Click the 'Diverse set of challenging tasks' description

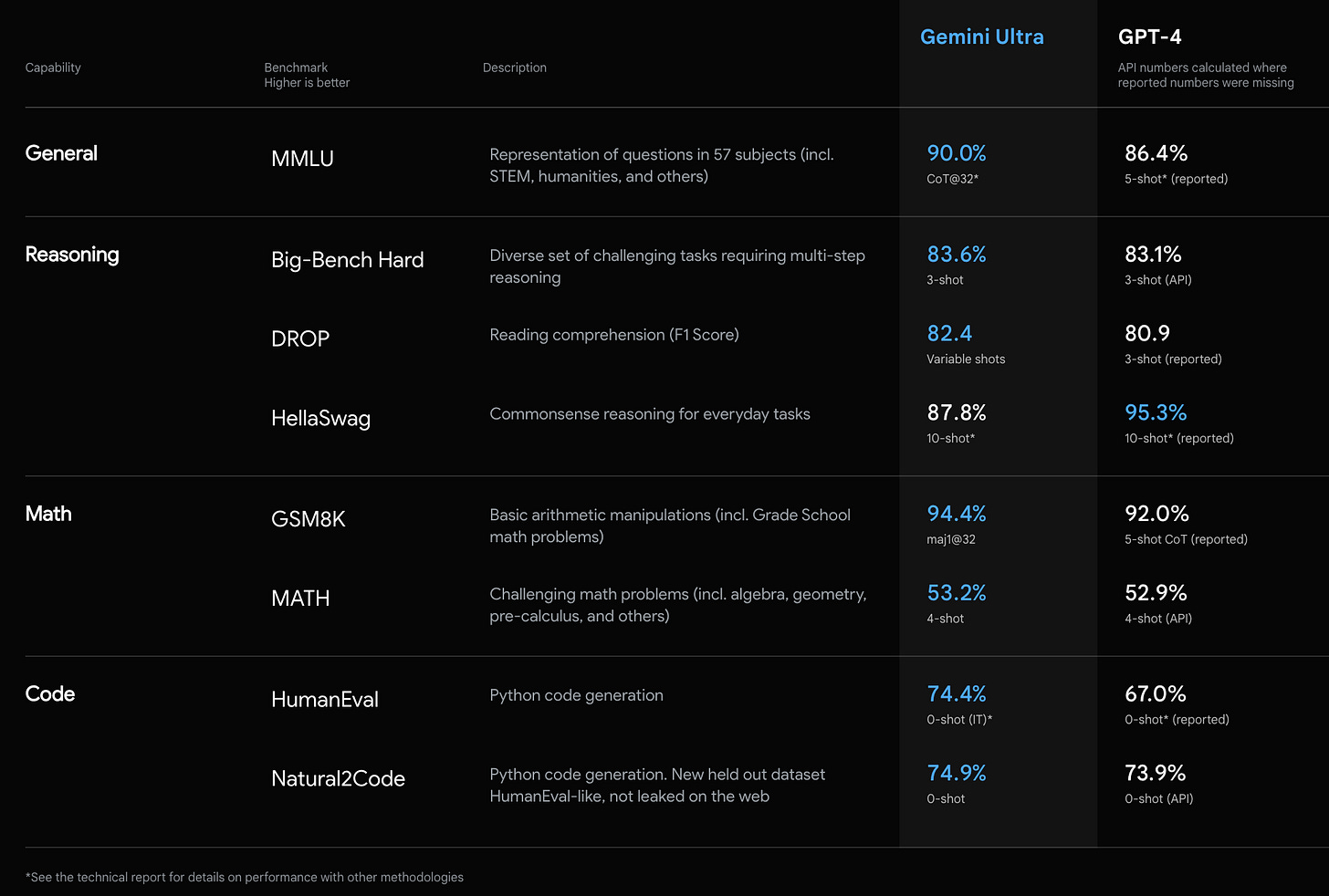point(677,266)
